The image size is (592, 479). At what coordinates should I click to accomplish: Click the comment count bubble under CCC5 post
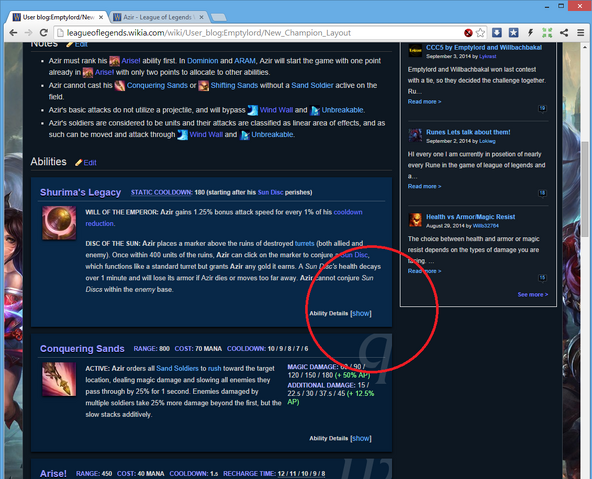(542, 109)
